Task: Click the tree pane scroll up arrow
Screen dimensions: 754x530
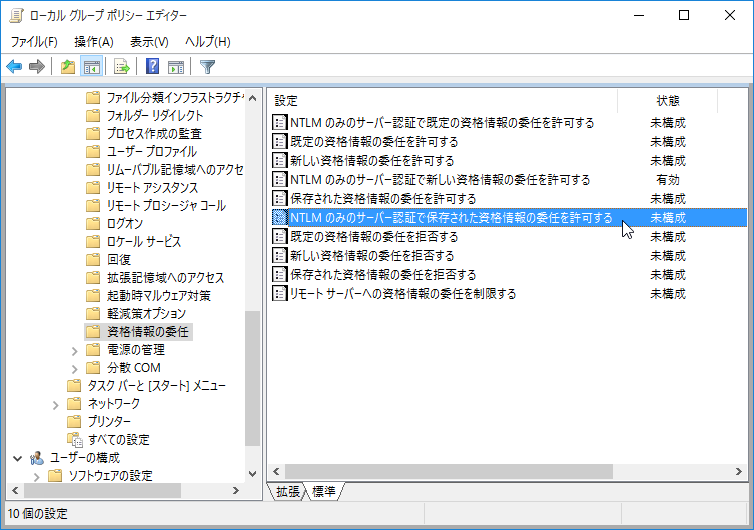Action: pos(252,98)
